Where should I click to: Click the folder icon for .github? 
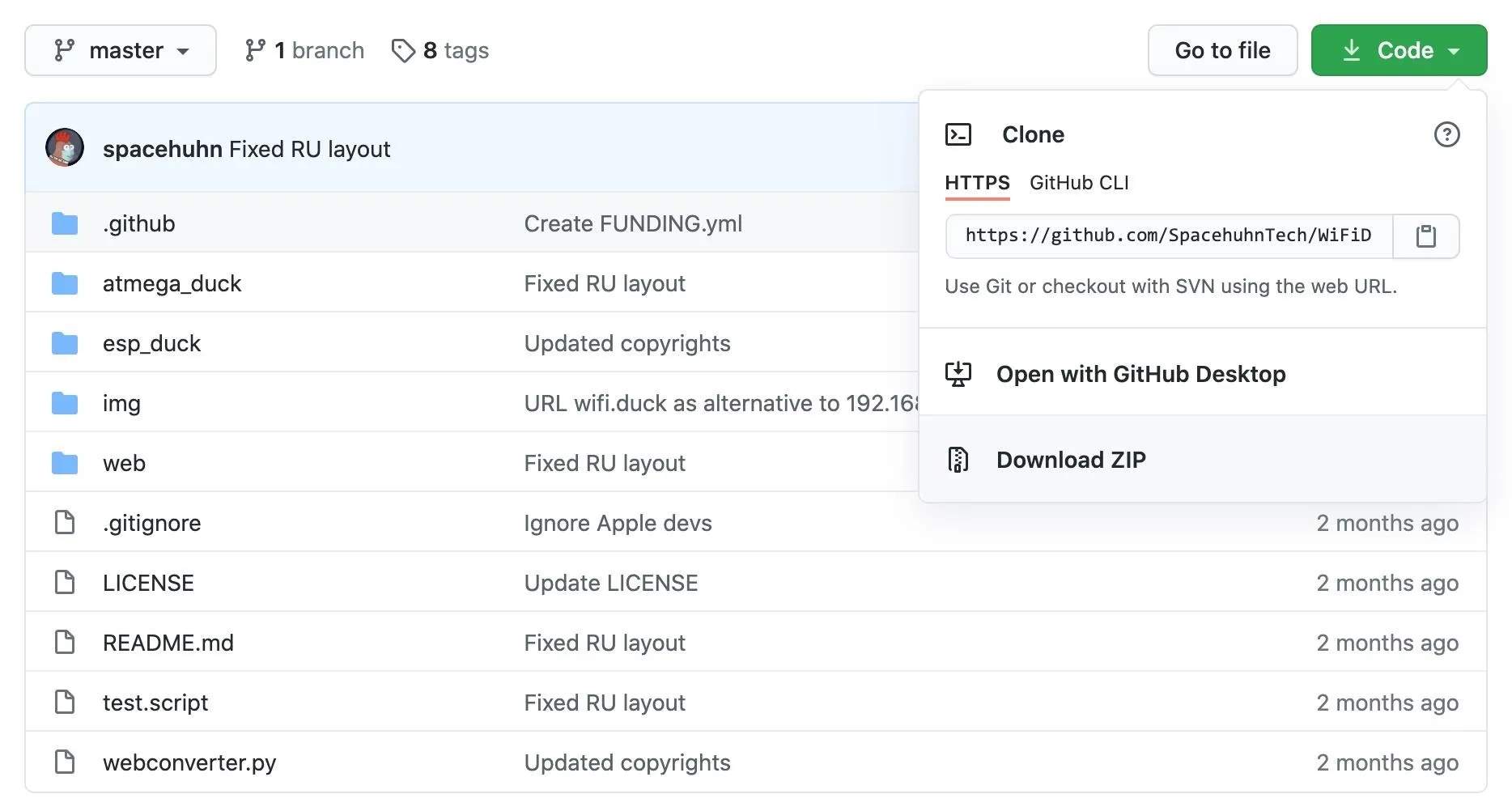tap(65, 223)
